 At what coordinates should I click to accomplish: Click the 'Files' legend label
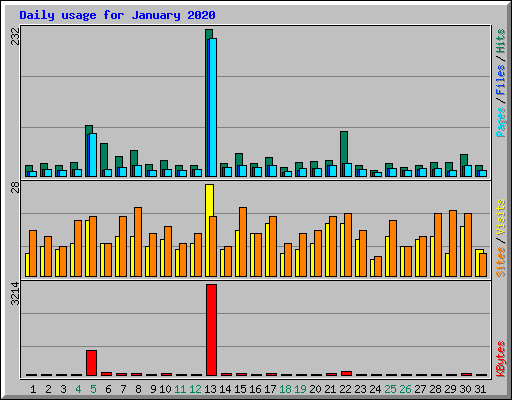click(x=500, y=79)
